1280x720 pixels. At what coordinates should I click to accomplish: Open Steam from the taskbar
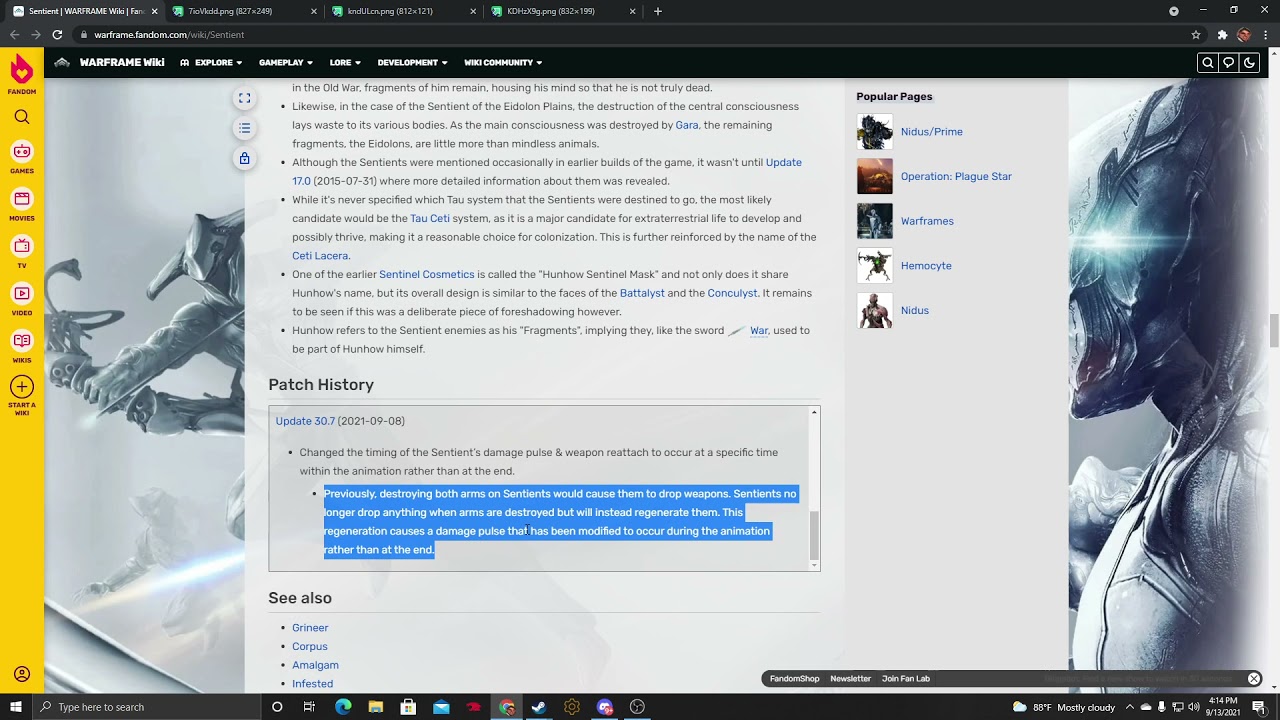pyautogui.click(x=539, y=707)
